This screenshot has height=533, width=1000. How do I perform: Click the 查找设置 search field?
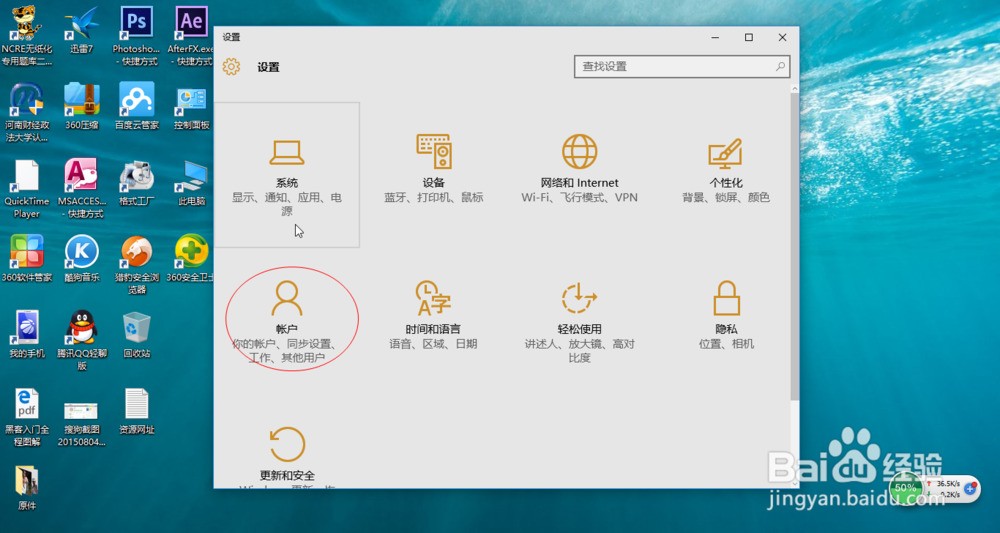[x=682, y=66]
